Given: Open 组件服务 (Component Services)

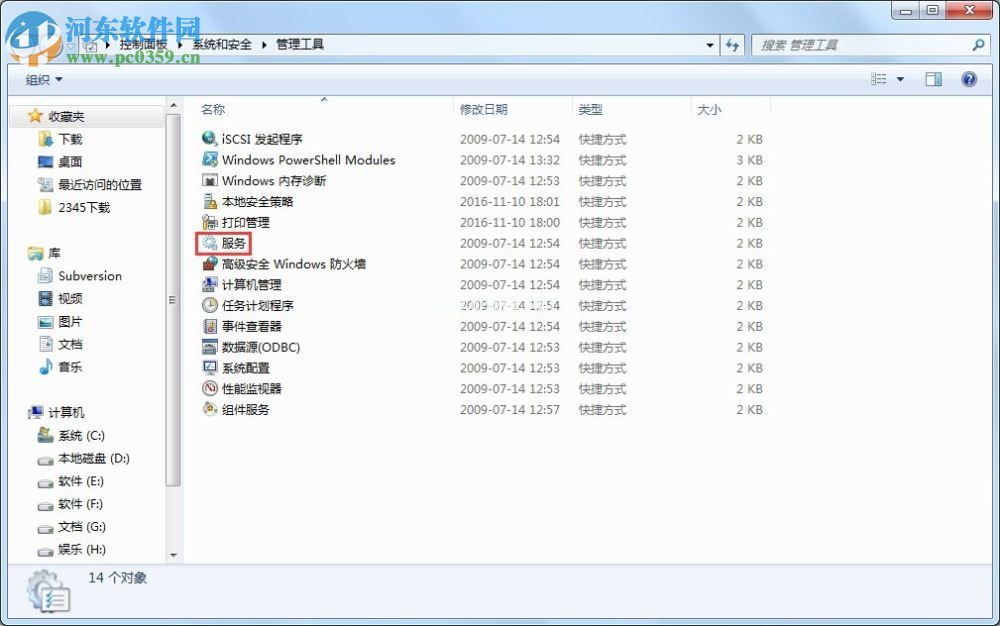Looking at the screenshot, I should (244, 410).
